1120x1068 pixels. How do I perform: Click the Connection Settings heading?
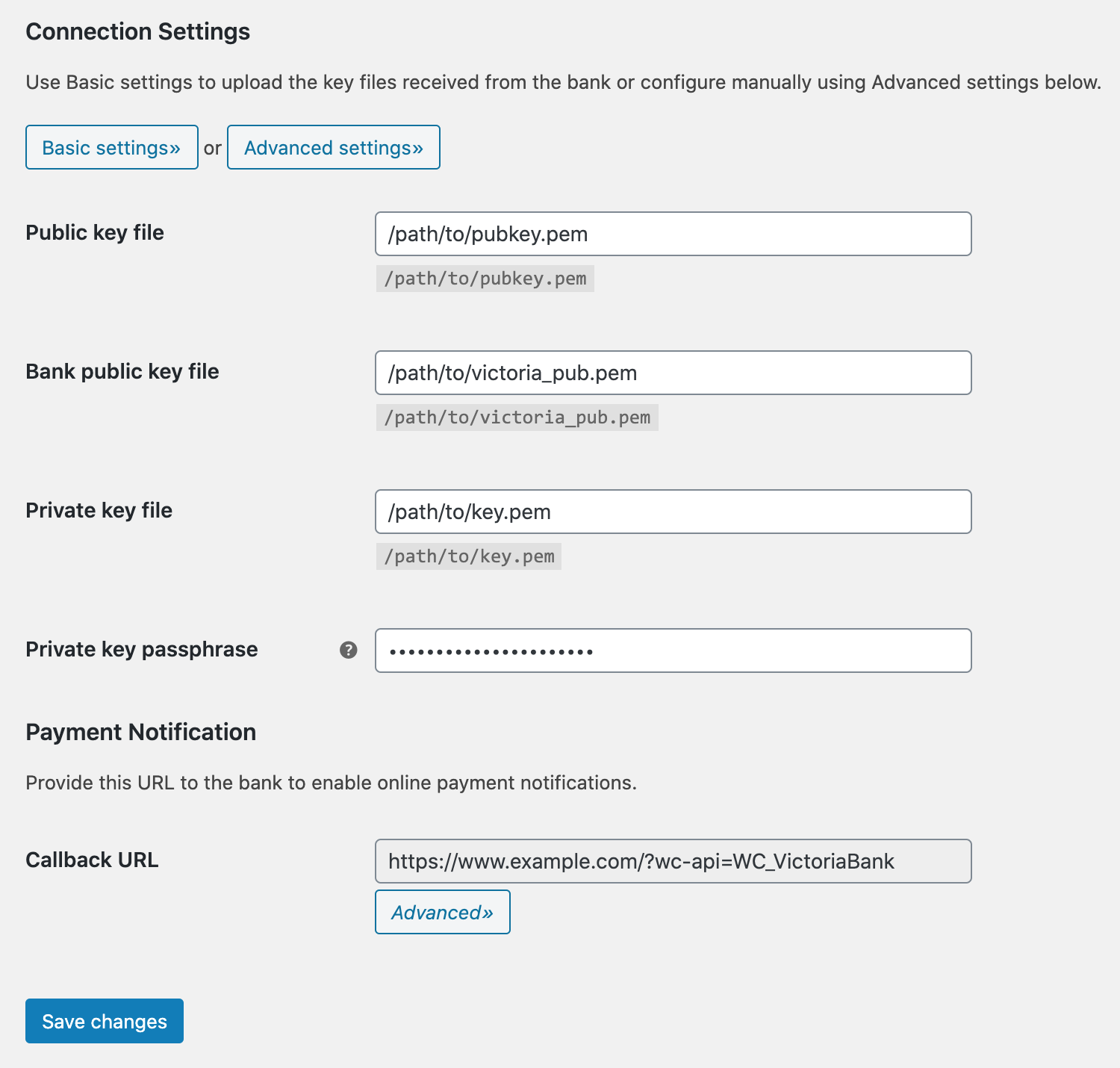point(138,31)
